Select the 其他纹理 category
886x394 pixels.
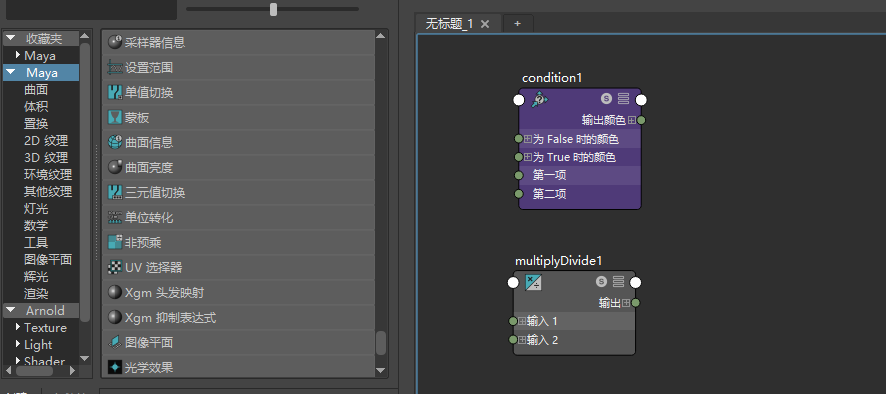48,192
